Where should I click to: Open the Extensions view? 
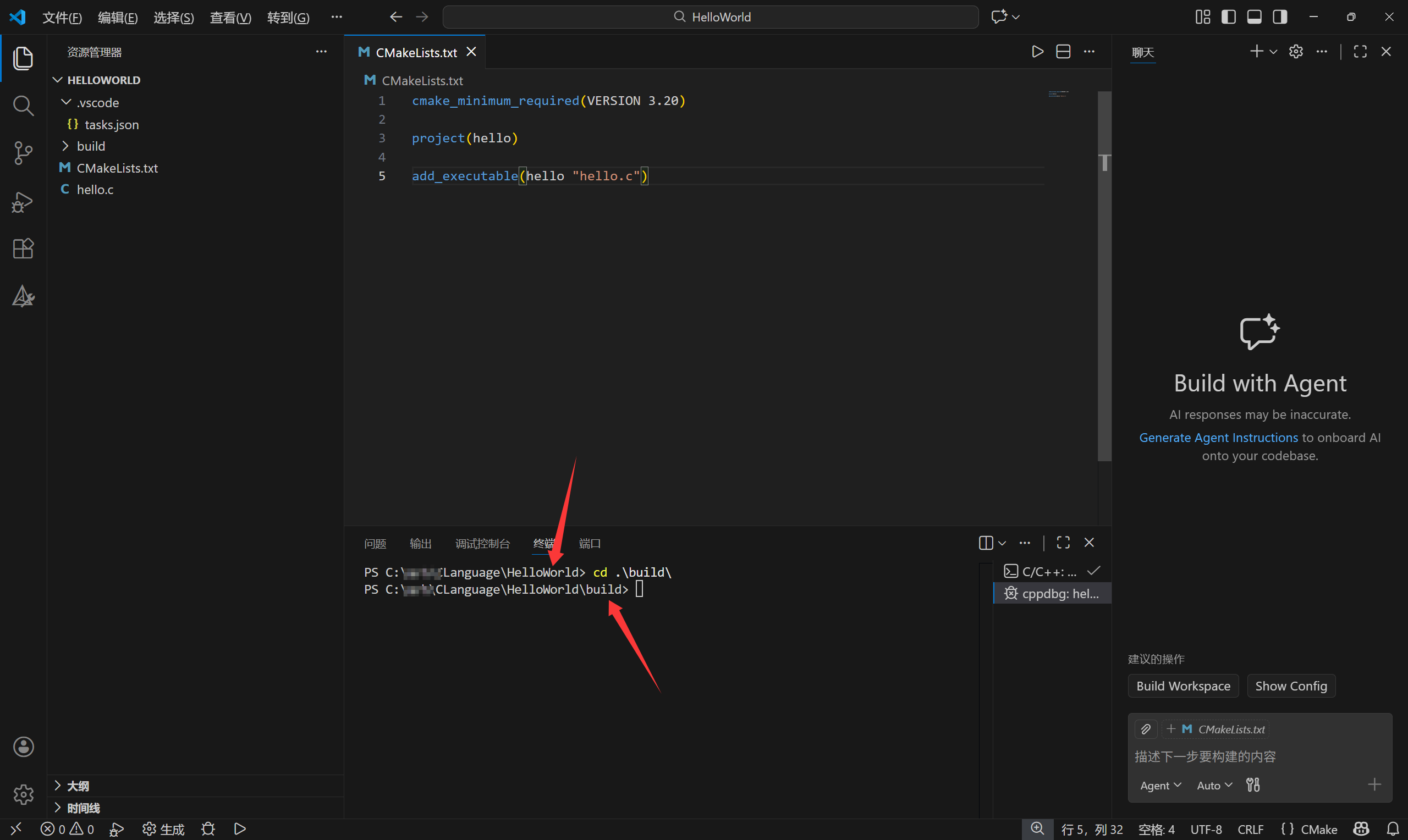[x=23, y=248]
